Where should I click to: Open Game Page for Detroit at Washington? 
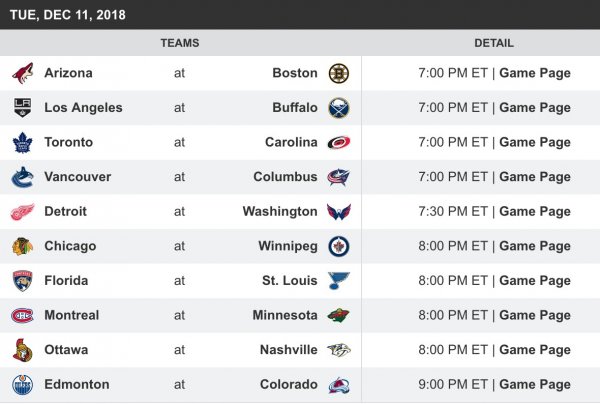[534, 212]
